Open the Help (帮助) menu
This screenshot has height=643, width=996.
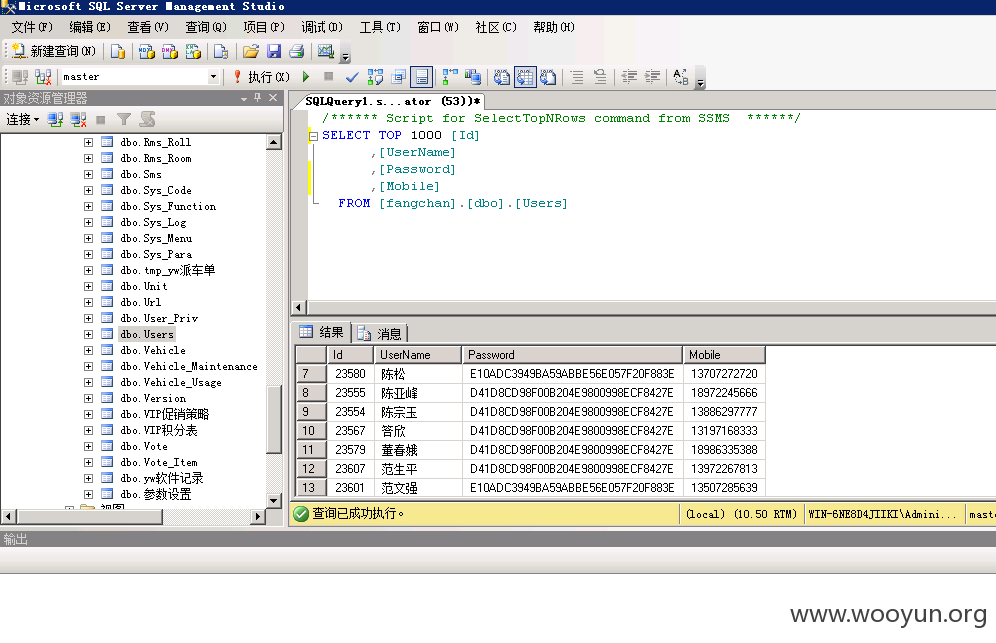[554, 27]
